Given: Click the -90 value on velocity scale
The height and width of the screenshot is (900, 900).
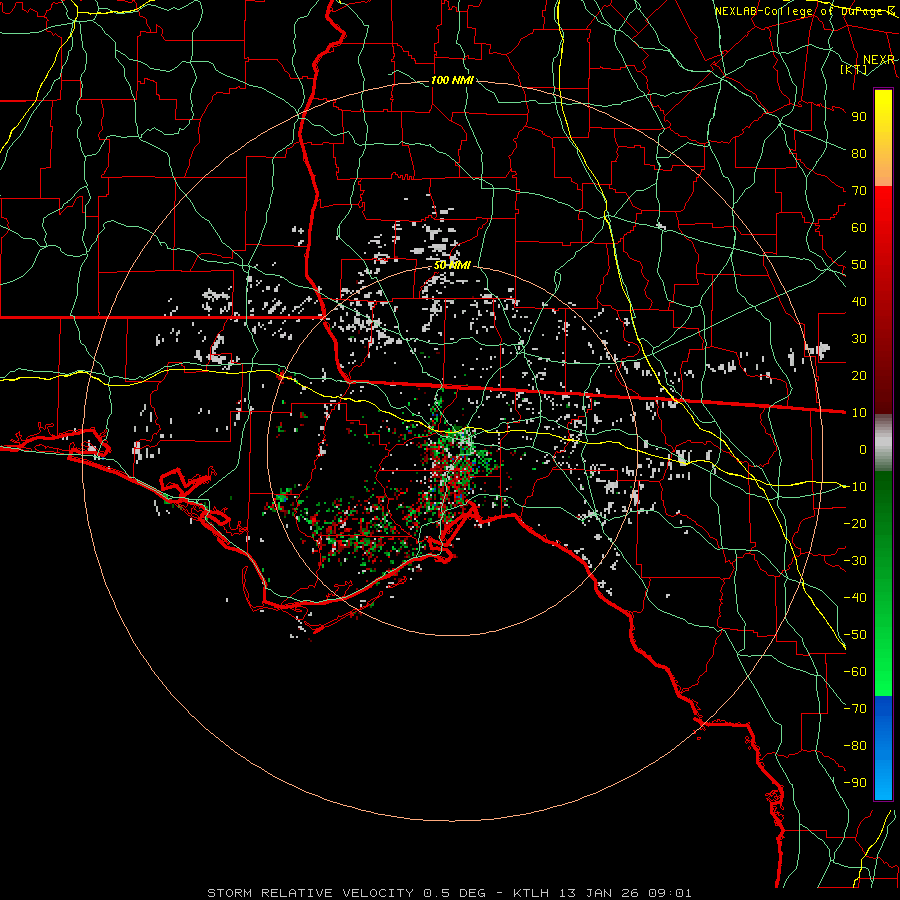Looking at the screenshot, I should (855, 783).
